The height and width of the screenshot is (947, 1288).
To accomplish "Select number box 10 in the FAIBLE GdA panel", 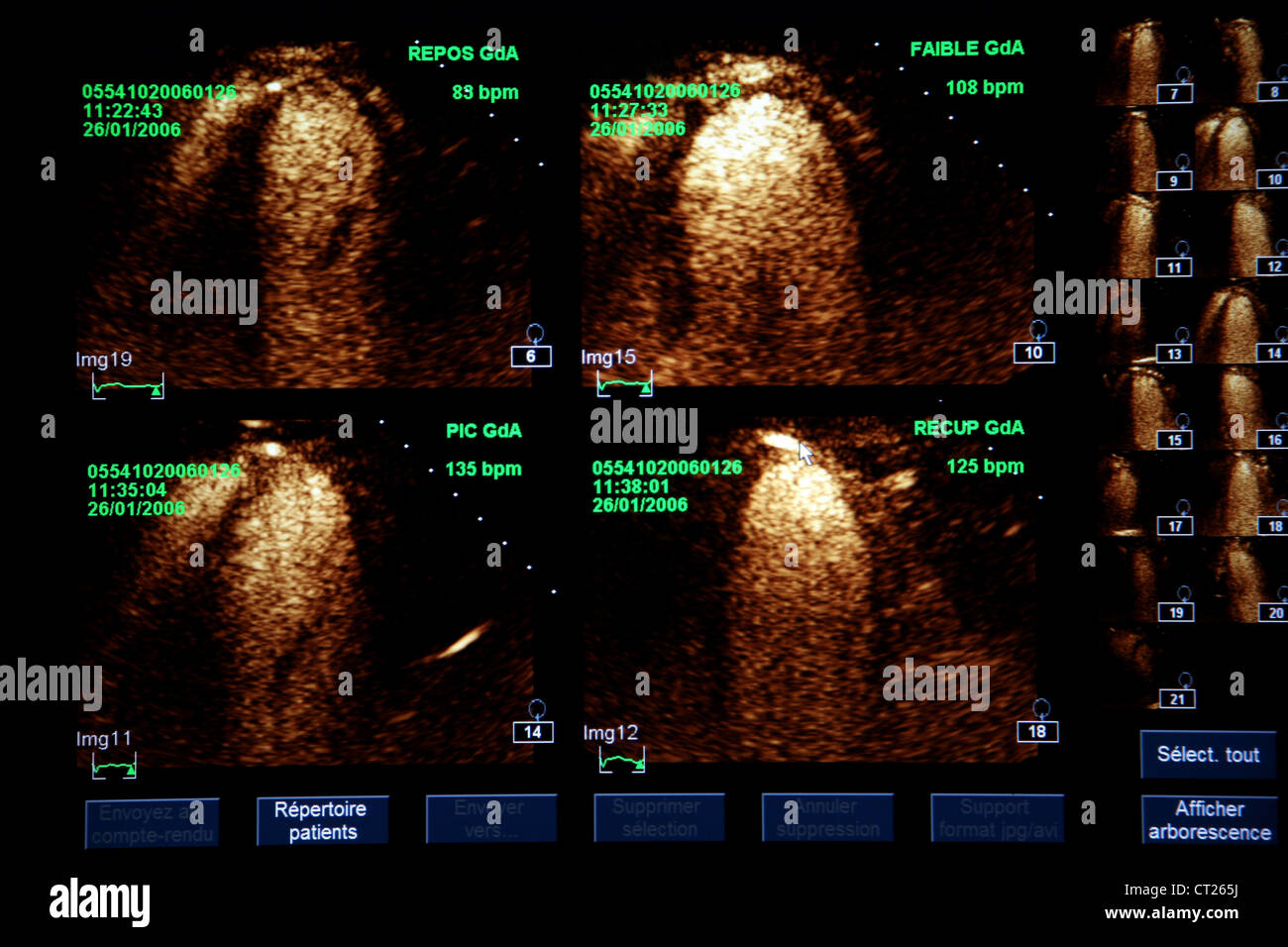I will pos(1034,353).
